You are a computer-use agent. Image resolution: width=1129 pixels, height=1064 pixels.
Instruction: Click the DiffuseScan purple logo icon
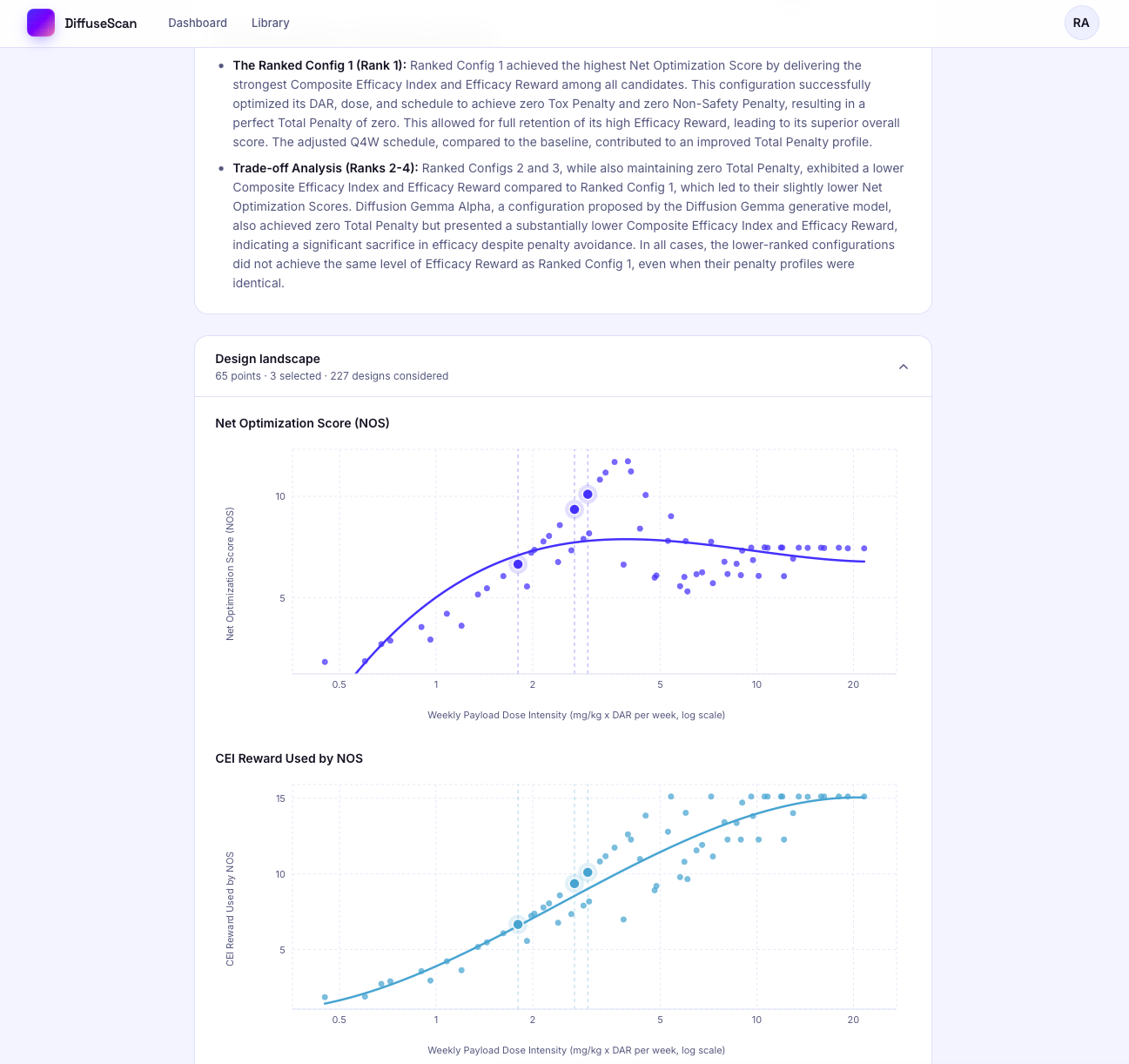(x=41, y=23)
